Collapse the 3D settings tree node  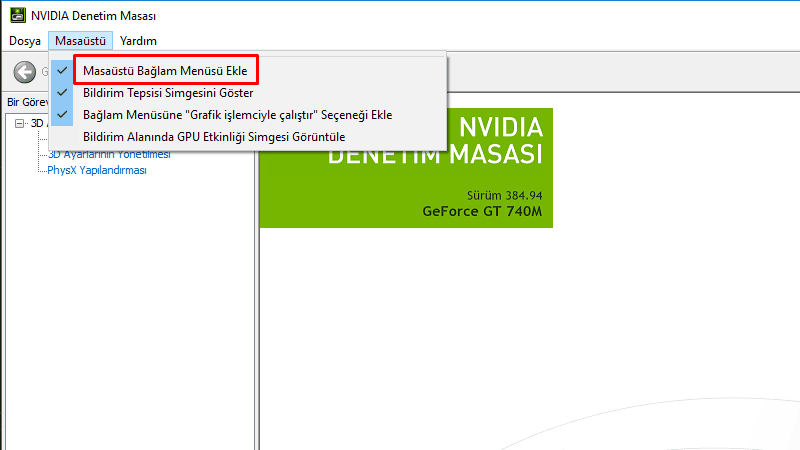(20, 123)
